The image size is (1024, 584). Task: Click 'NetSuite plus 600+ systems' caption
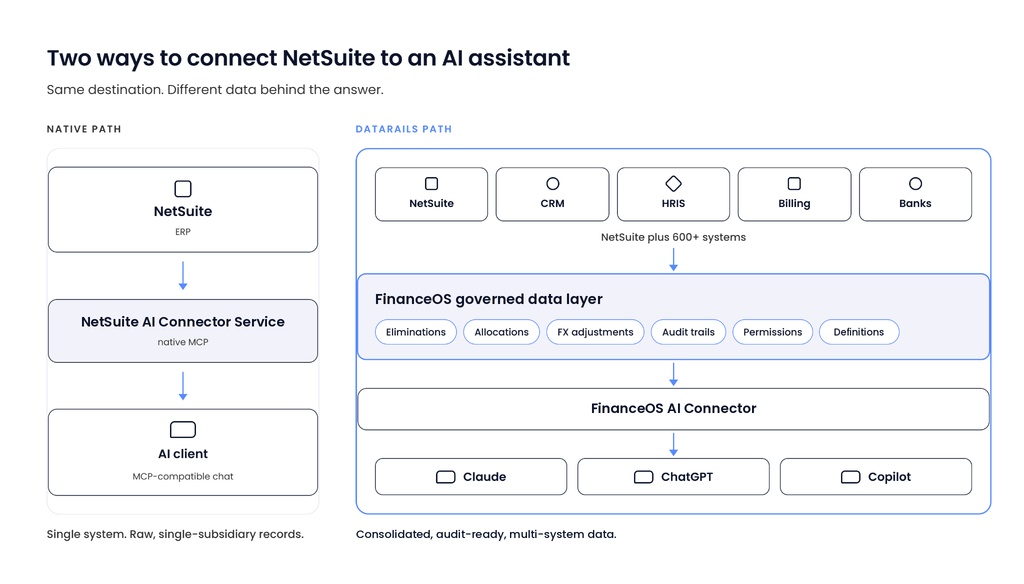point(673,237)
